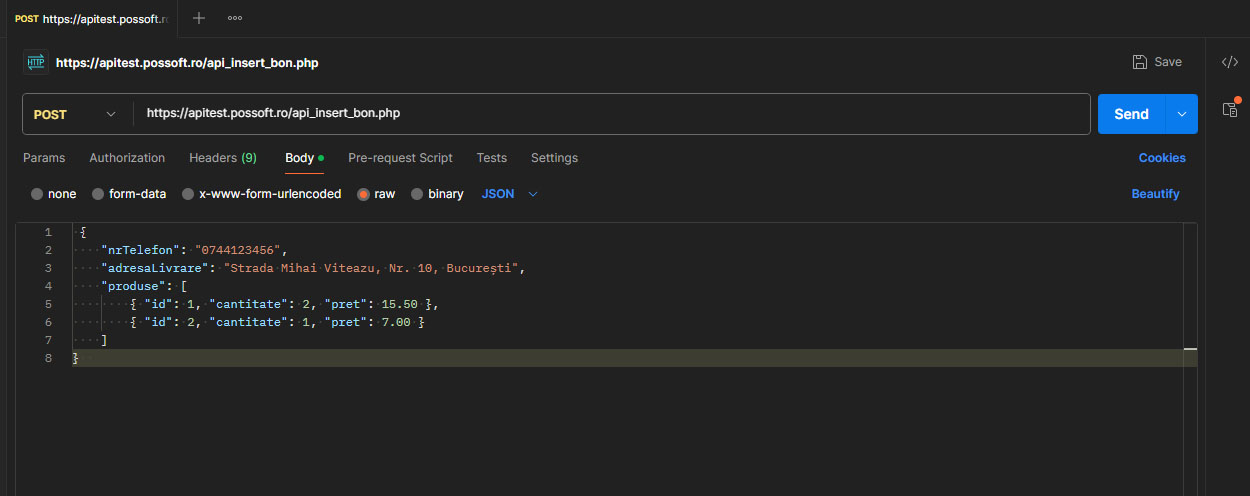Select the form-data body option
This screenshot has width=1250, height=496.
pos(129,194)
